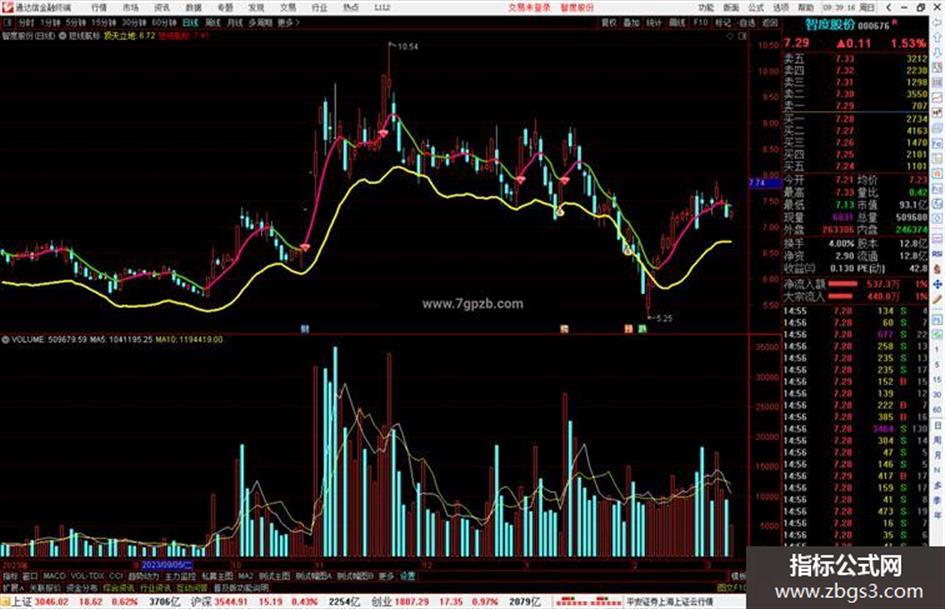Screen dimensions: 945x609
Task: Select the MA2 indicator tab
Action: (246, 576)
